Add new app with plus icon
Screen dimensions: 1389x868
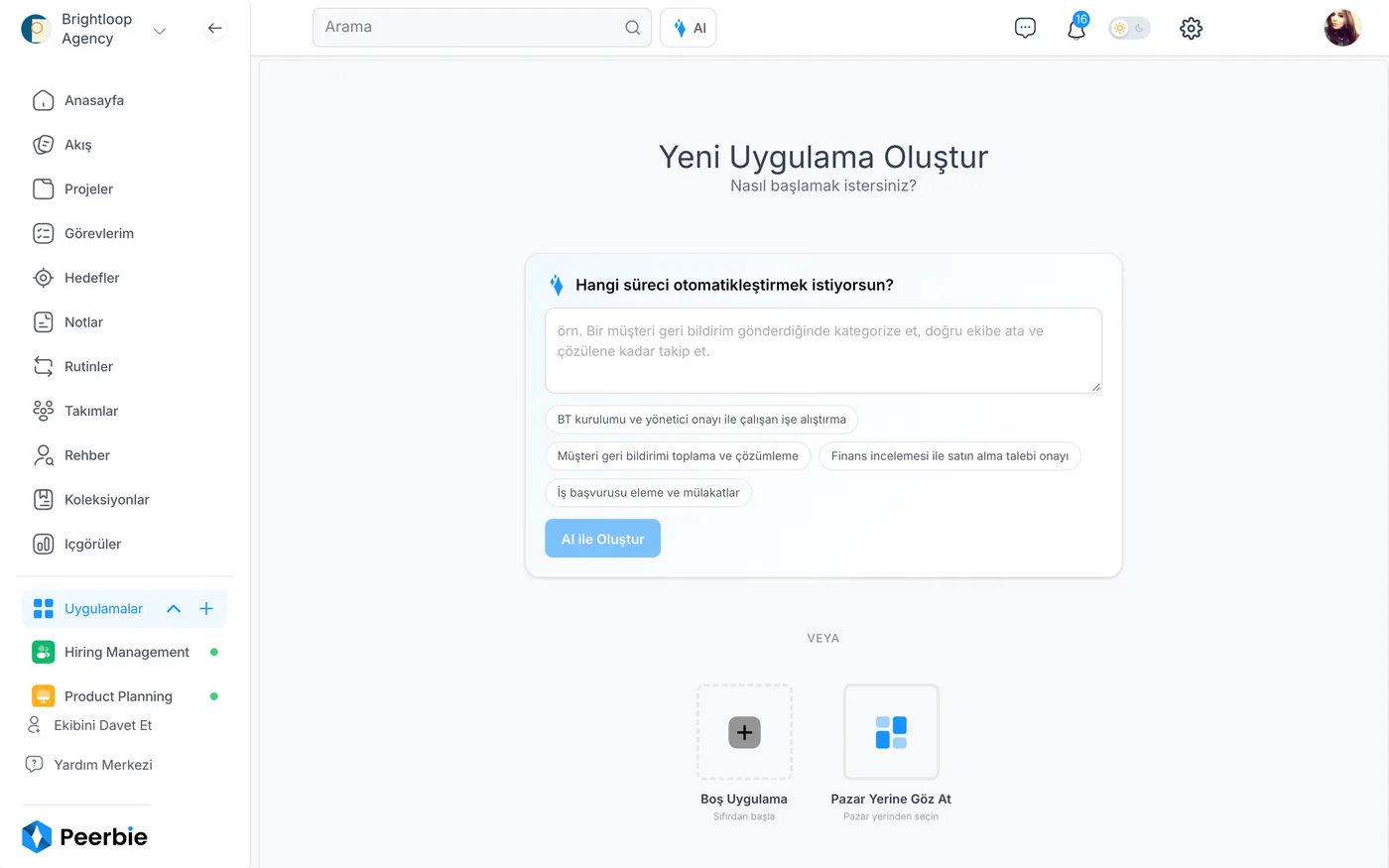(x=206, y=608)
